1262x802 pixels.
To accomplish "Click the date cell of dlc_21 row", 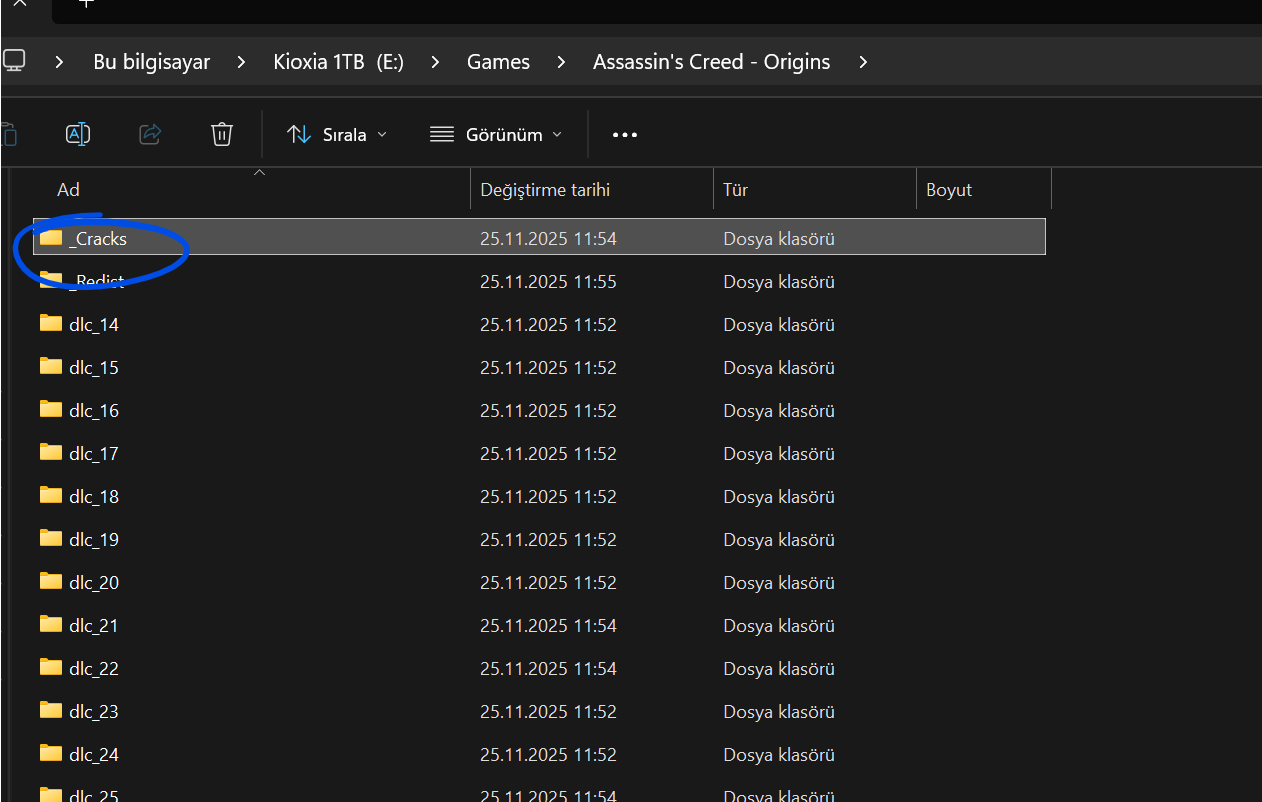I will click(x=548, y=626).
